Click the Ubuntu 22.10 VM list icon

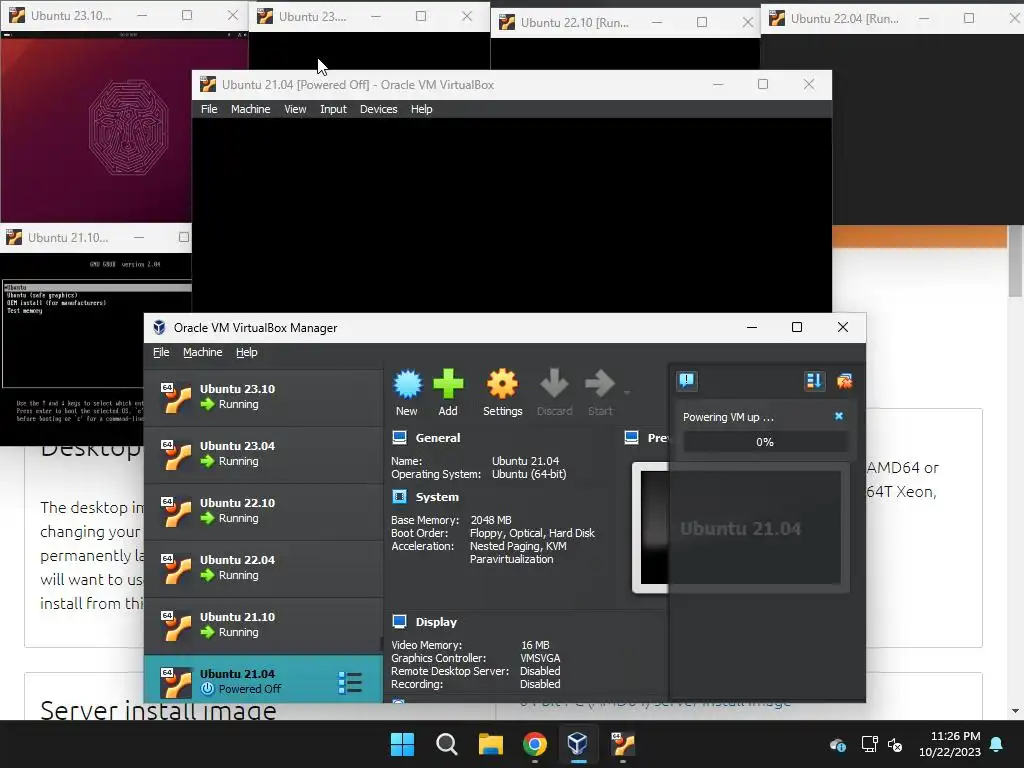[x=176, y=511]
